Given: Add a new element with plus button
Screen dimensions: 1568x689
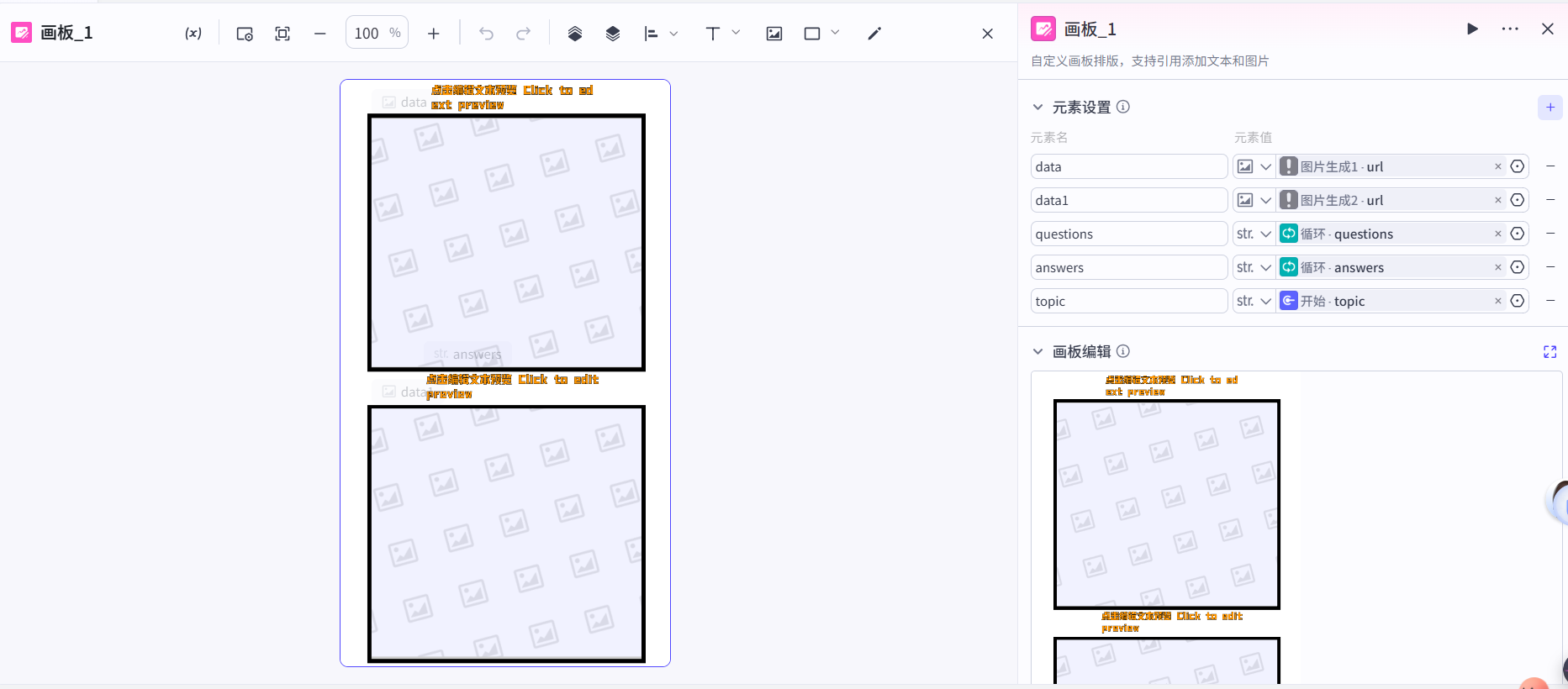Looking at the screenshot, I should (1550, 108).
